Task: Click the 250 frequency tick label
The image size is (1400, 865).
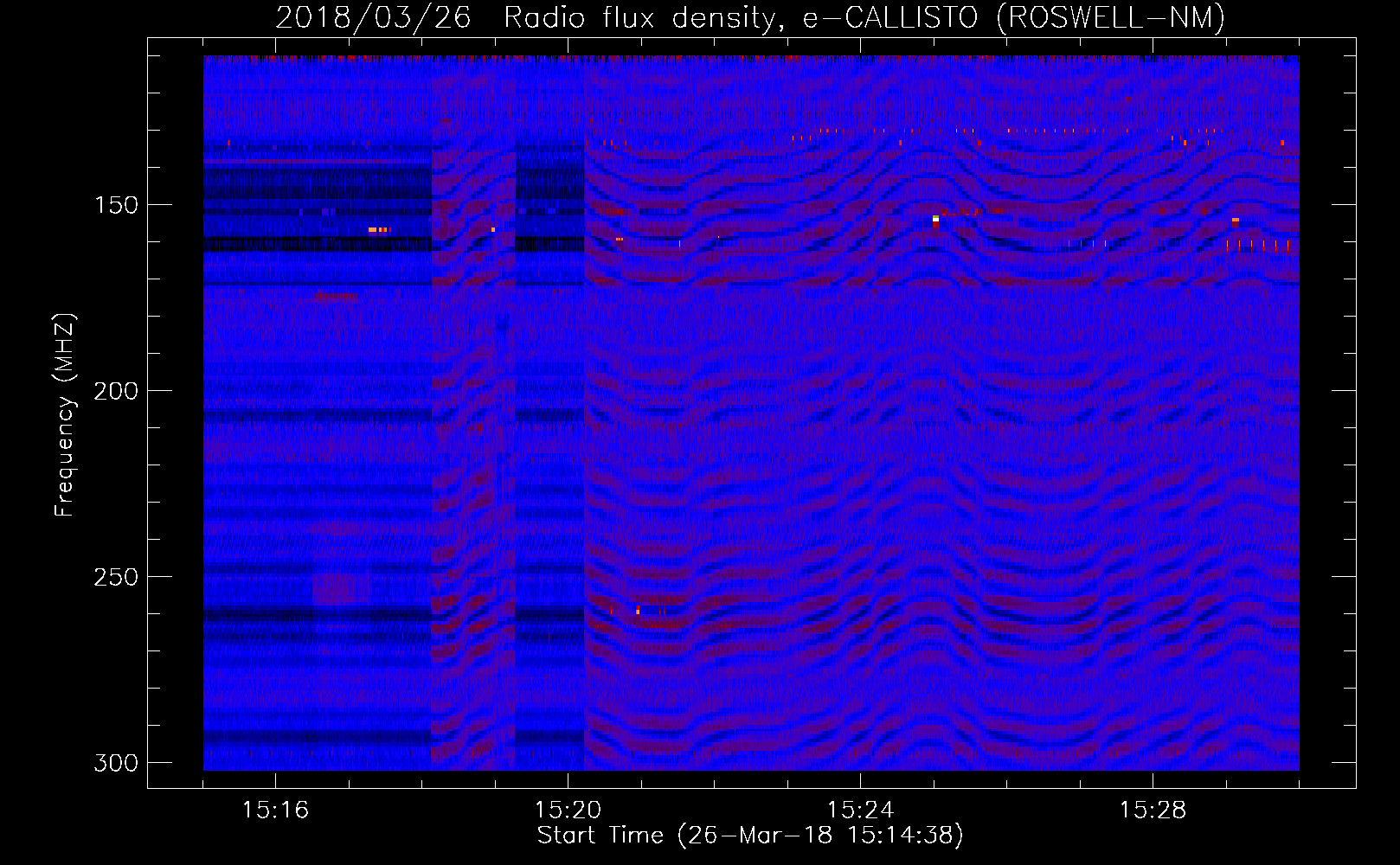Action: coord(116,577)
